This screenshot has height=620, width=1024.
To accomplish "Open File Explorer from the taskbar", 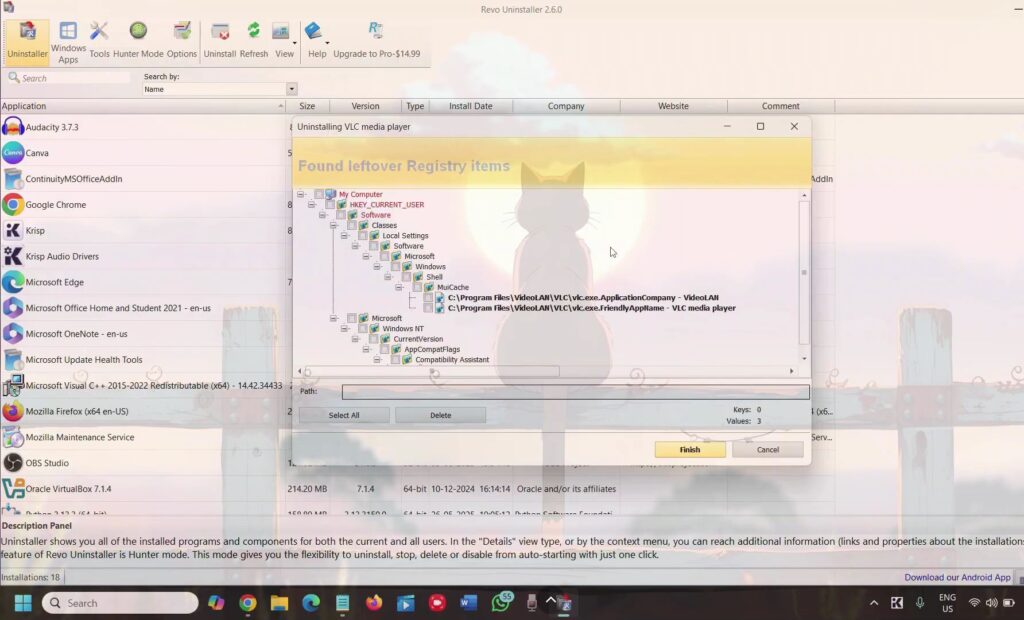I will [280, 602].
